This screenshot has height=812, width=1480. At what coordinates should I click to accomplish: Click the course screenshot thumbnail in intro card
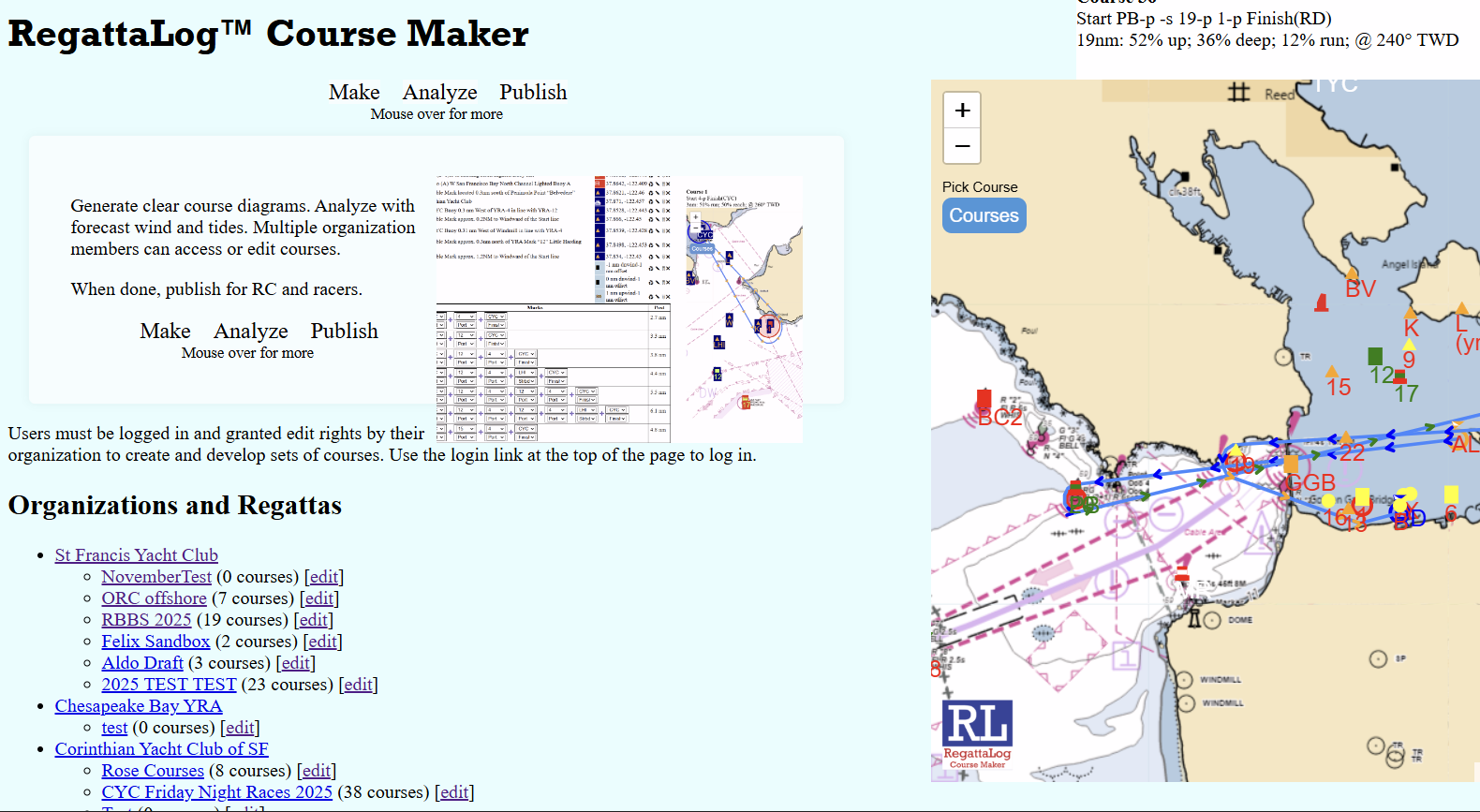[x=619, y=309]
